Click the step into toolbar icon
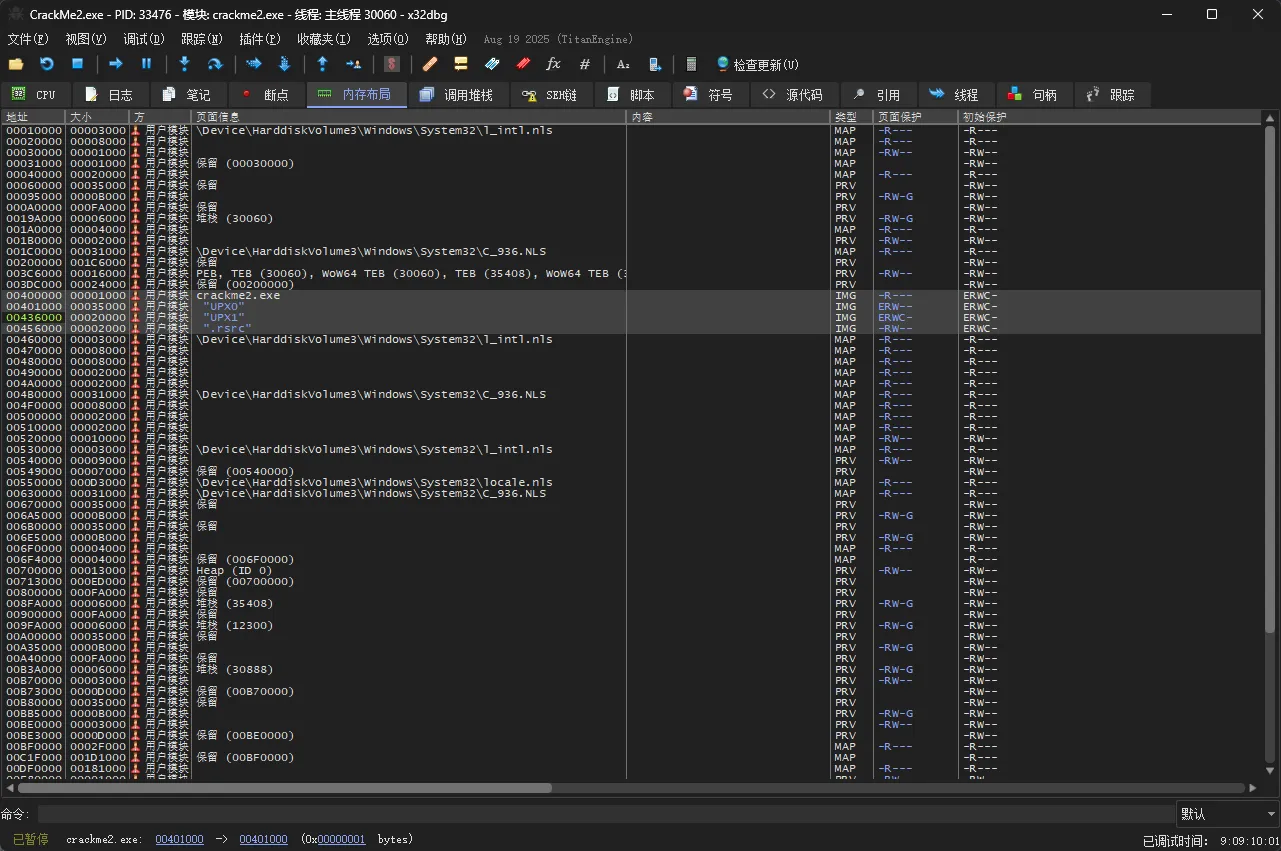The height and width of the screenshot is (851, 1281). pyautogui.click(x=184, y=64)
